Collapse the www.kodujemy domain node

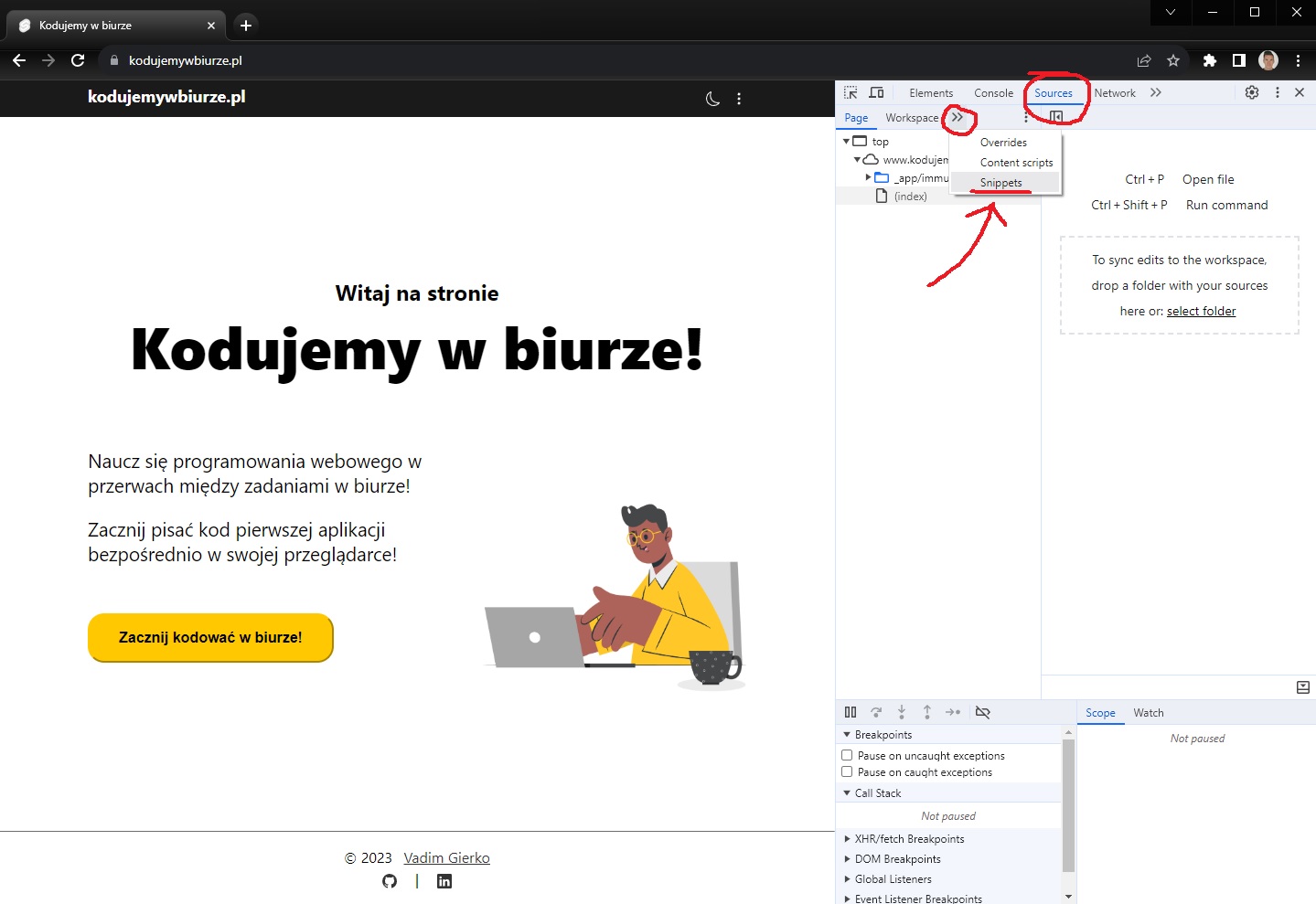pyautogui.click(x=857, y=160)
